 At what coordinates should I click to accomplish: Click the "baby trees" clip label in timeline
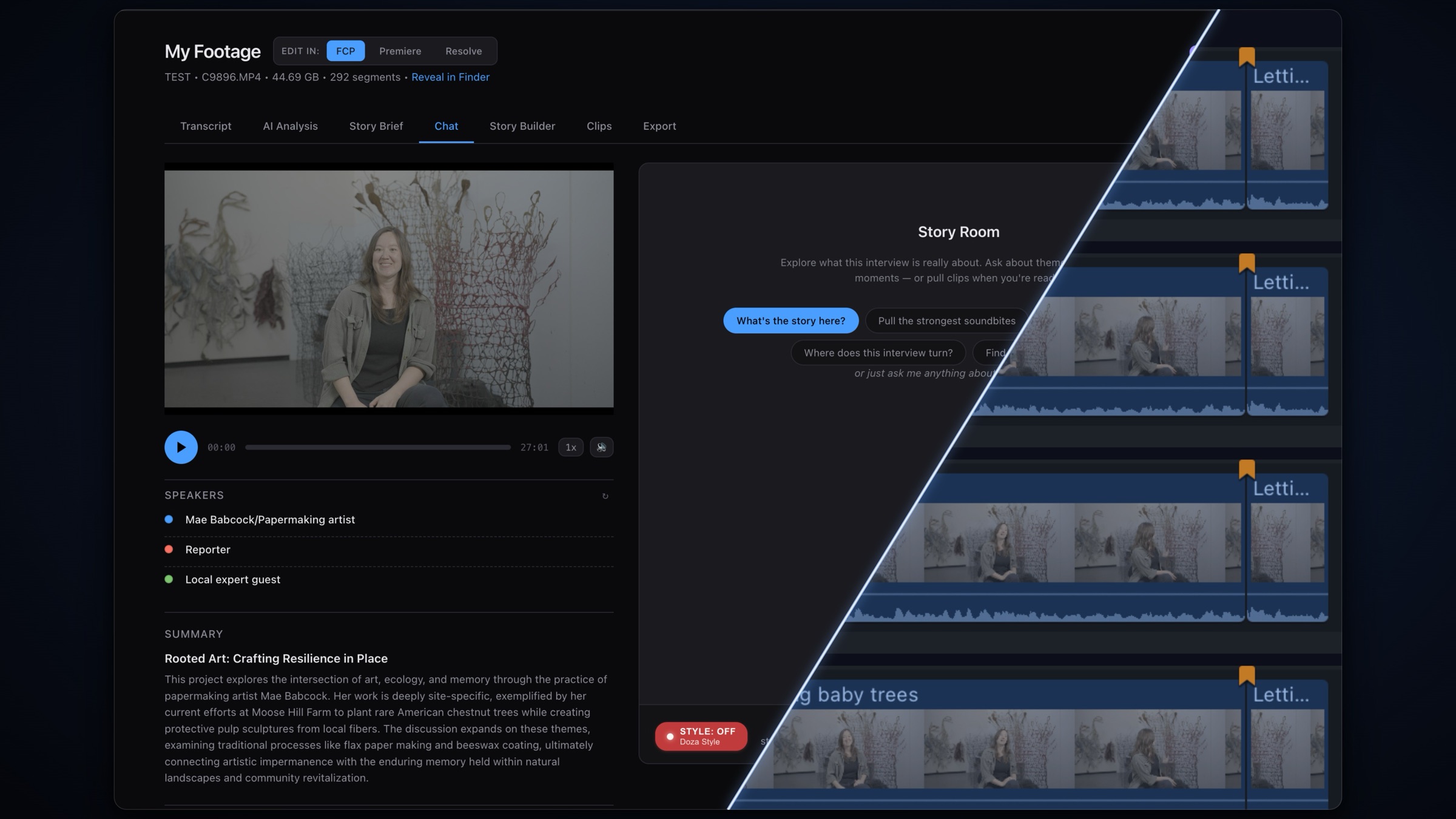coord(868,695)
